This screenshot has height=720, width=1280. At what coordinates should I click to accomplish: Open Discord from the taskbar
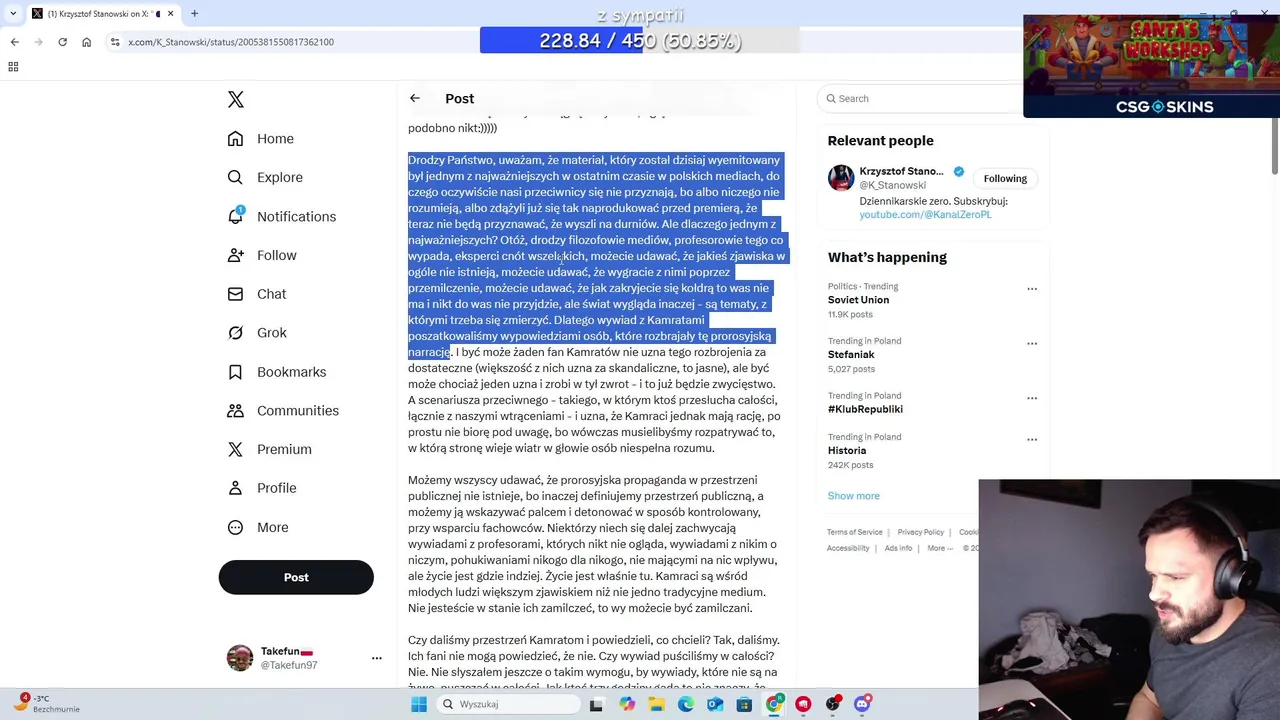(x=862, y=704)
